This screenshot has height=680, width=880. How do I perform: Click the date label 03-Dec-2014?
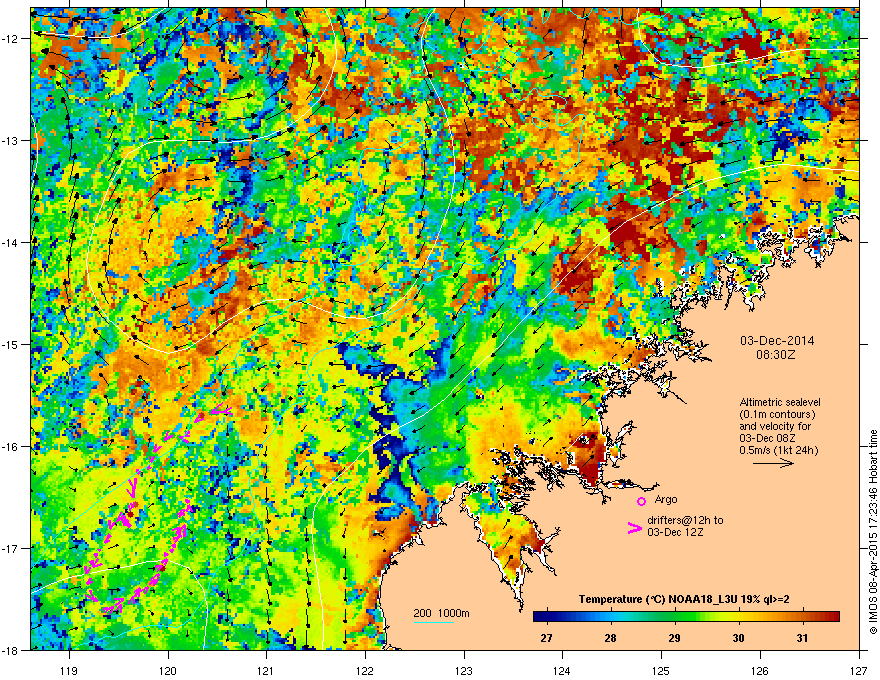777,341
